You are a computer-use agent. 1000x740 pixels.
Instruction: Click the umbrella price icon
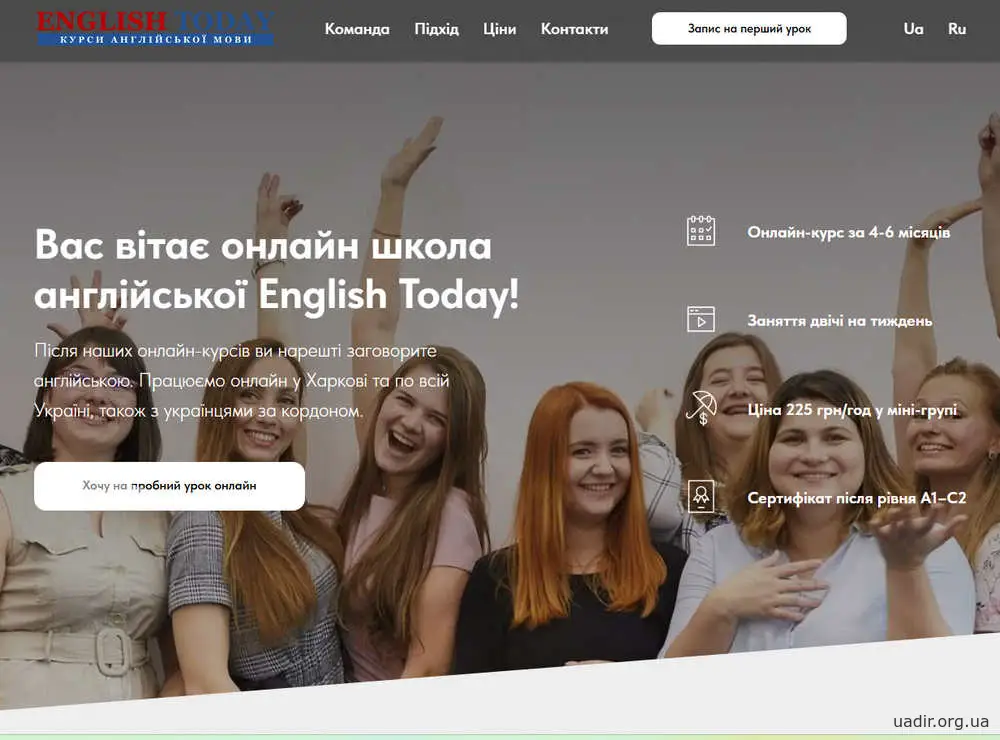[x=701, y=406]
